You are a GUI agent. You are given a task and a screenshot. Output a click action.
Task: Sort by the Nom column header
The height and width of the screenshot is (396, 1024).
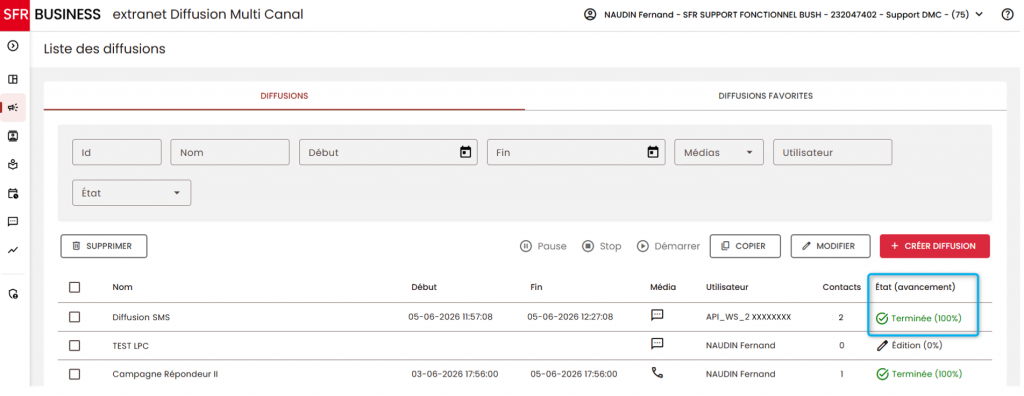122,287
